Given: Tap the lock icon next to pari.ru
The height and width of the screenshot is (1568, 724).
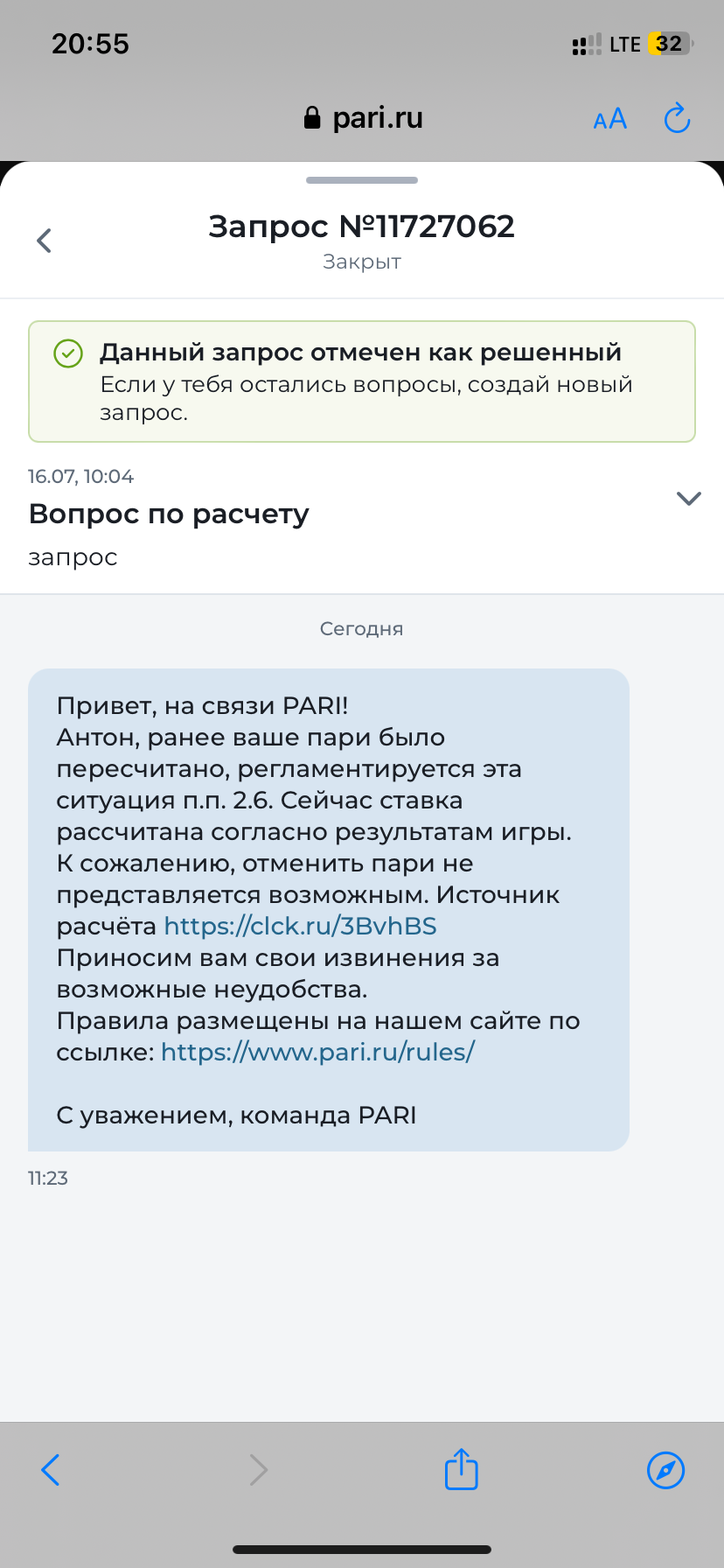Looking at the screenshot, I should 311,118.
